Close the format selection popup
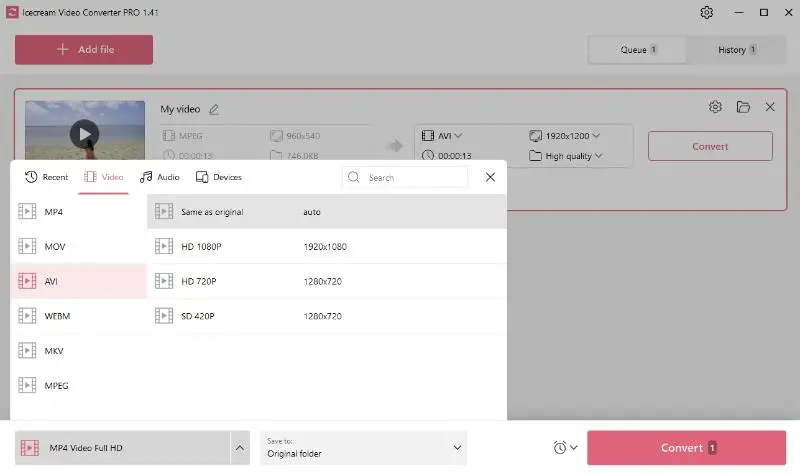 pyautogui.click(x=490, y=177)
